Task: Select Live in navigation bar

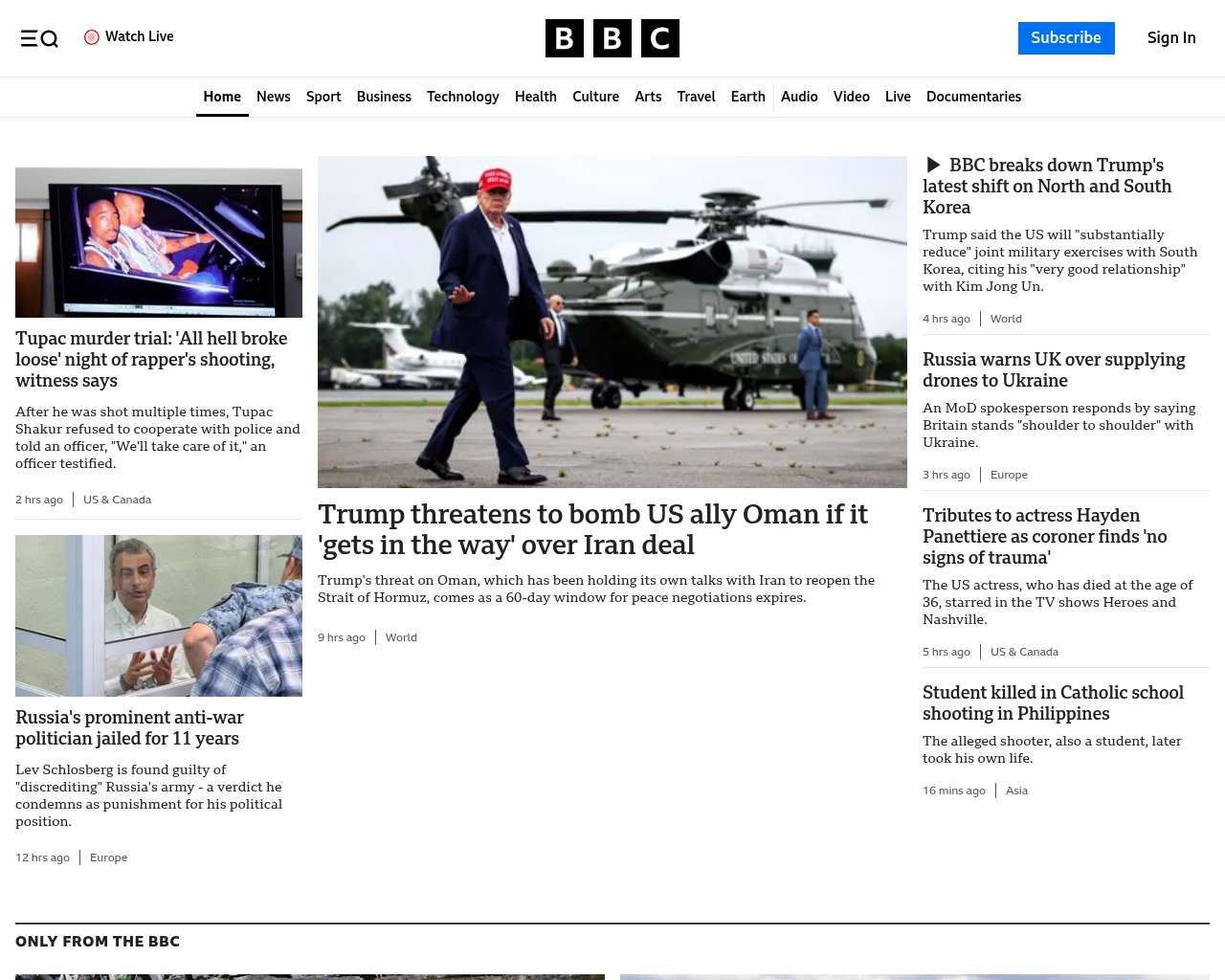Action: [x=898, y=97]
